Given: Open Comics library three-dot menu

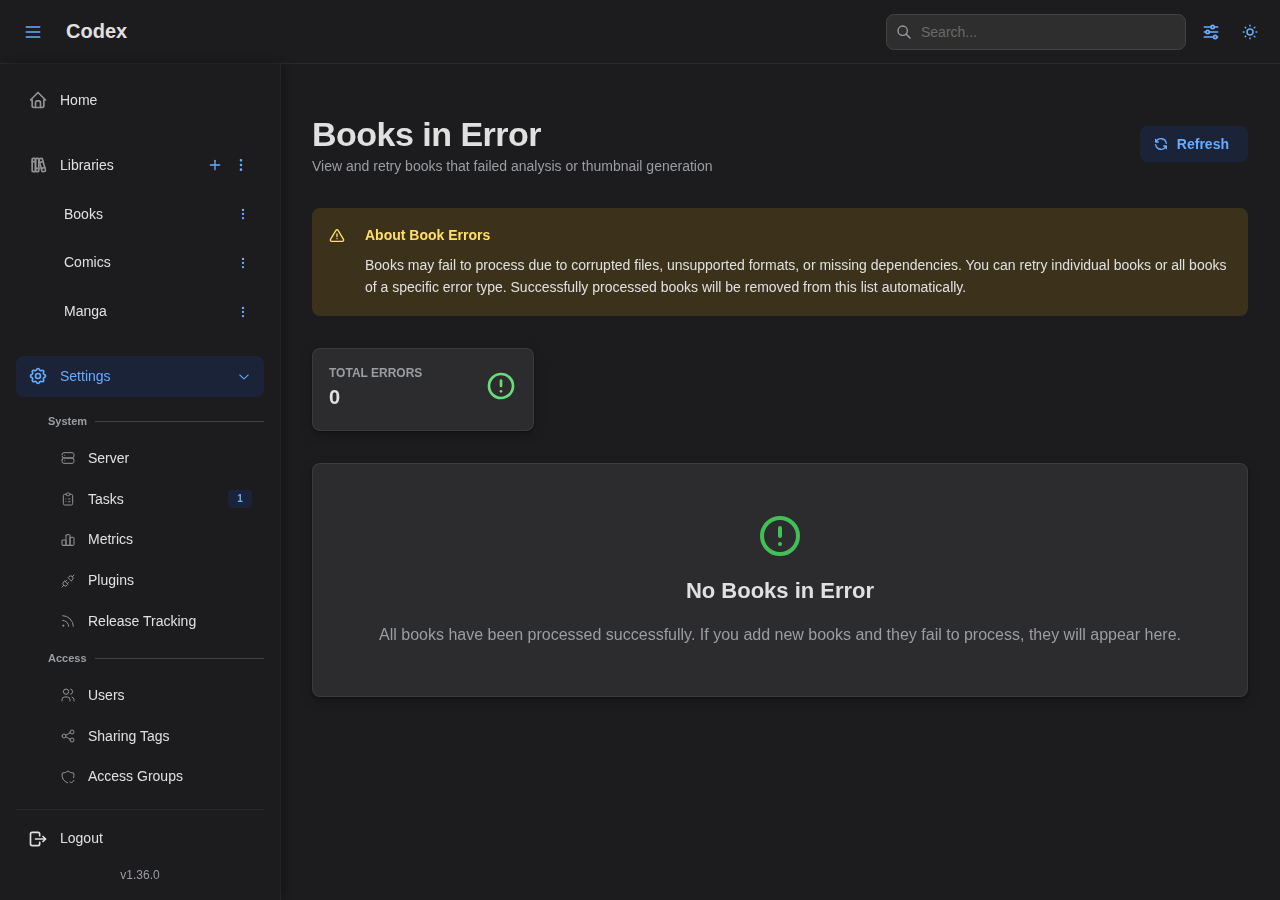Looking at the screenshot, I should pyautogui.click(x=242, y=263).
